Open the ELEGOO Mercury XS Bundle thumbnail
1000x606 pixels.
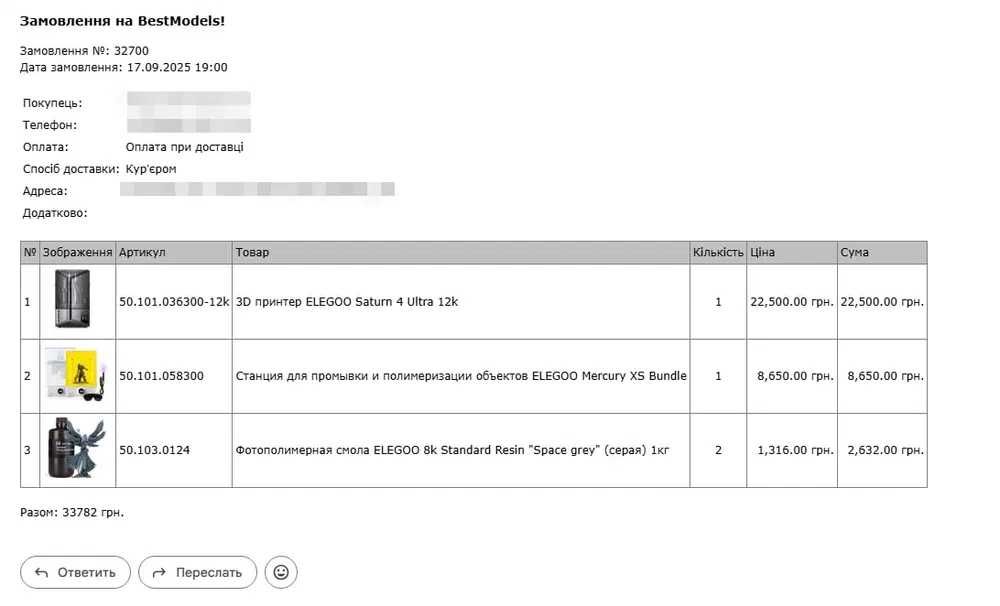(72, 375)
